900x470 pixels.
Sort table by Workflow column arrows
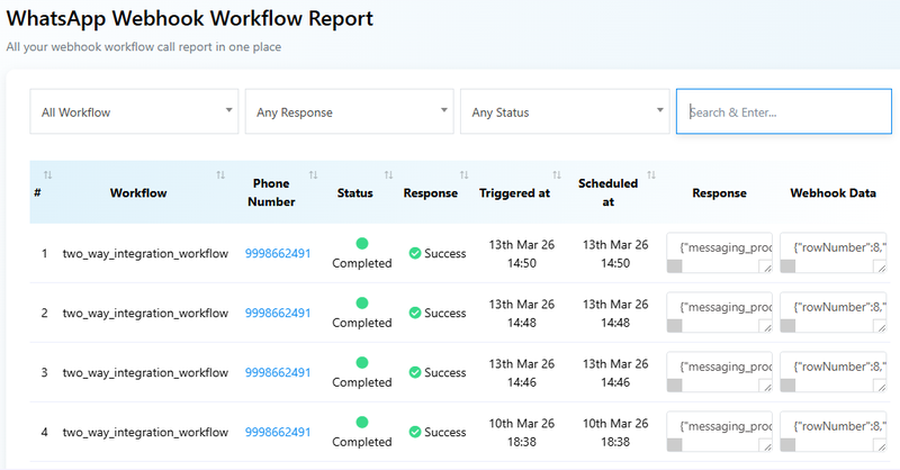coord(220,175)
